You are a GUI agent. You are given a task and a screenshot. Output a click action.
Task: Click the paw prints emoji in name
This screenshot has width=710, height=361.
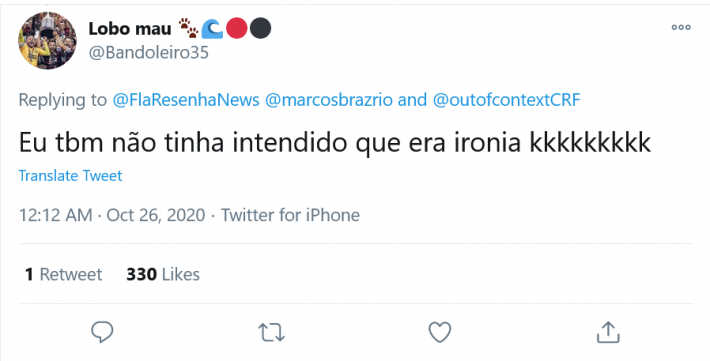point(188,29)
